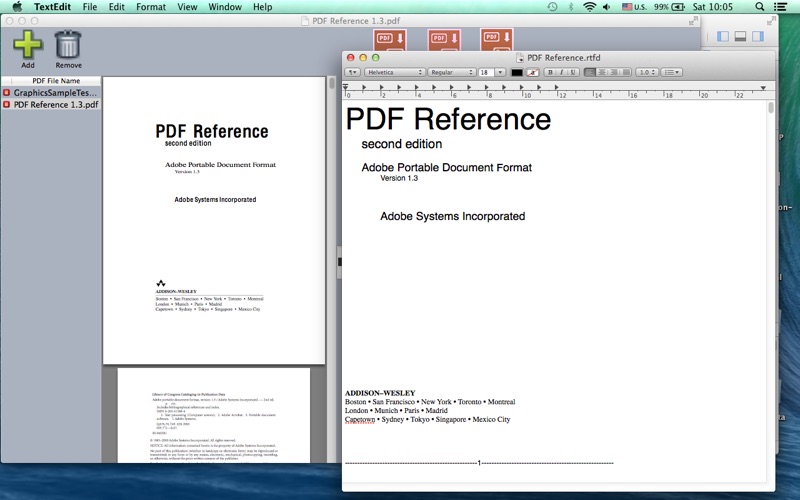
Task: Click the 99% battery indicator
Action: 669,7
